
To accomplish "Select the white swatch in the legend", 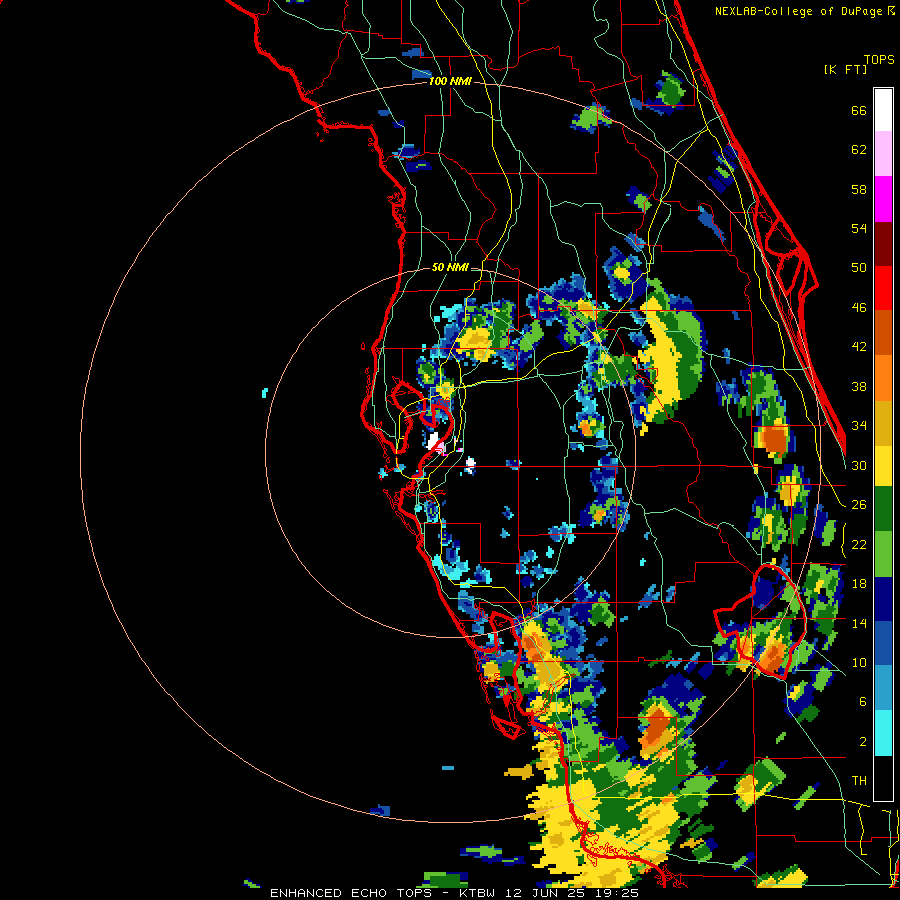I will pyautogui.click(x=883, y=110).
